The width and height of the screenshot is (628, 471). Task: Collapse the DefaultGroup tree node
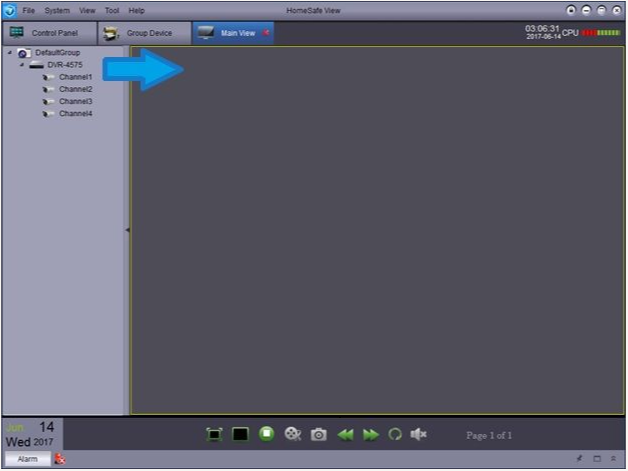click(10, 52)
